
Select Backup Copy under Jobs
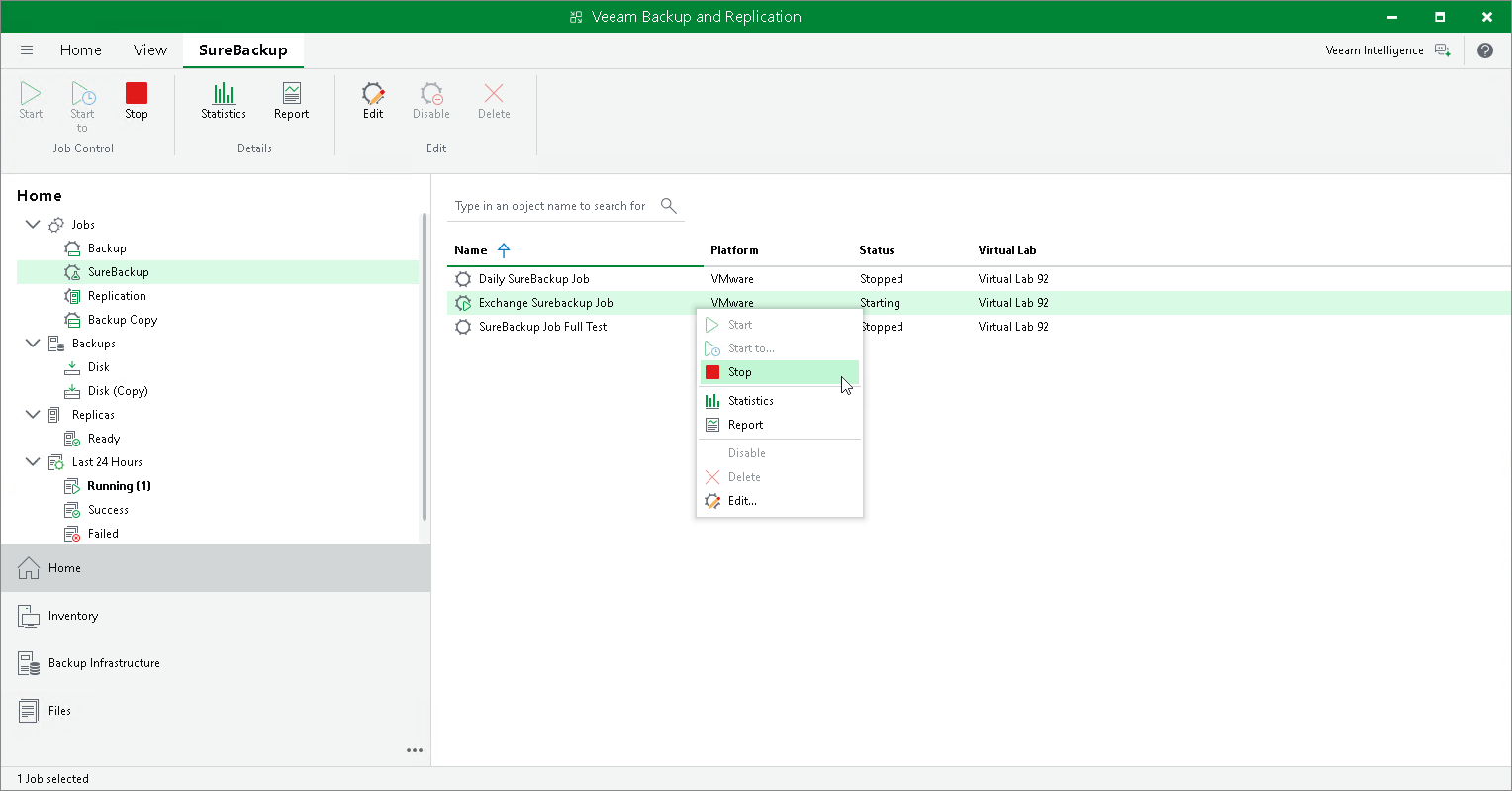[123, 320]
